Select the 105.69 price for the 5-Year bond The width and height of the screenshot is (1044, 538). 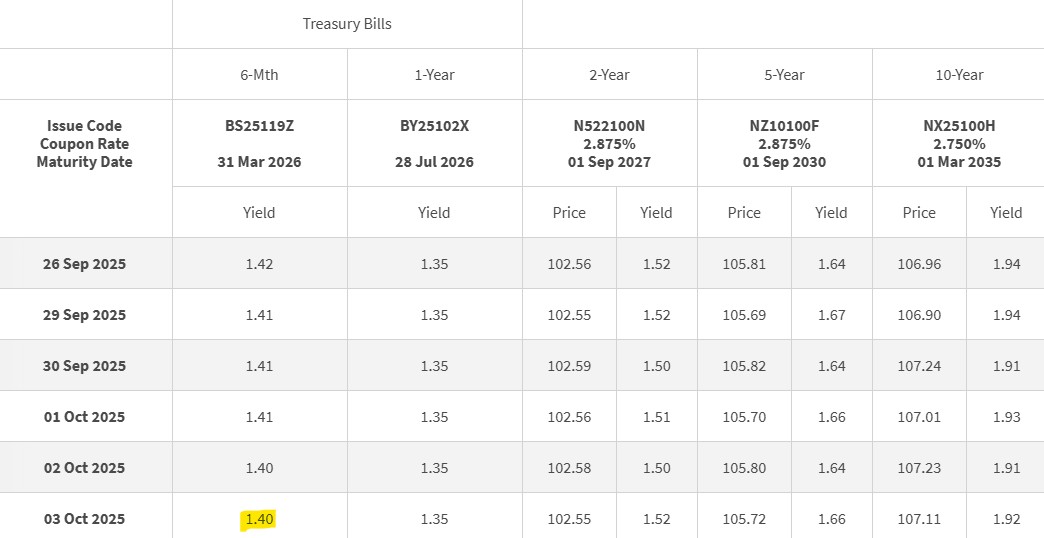[x=744, y=315]
